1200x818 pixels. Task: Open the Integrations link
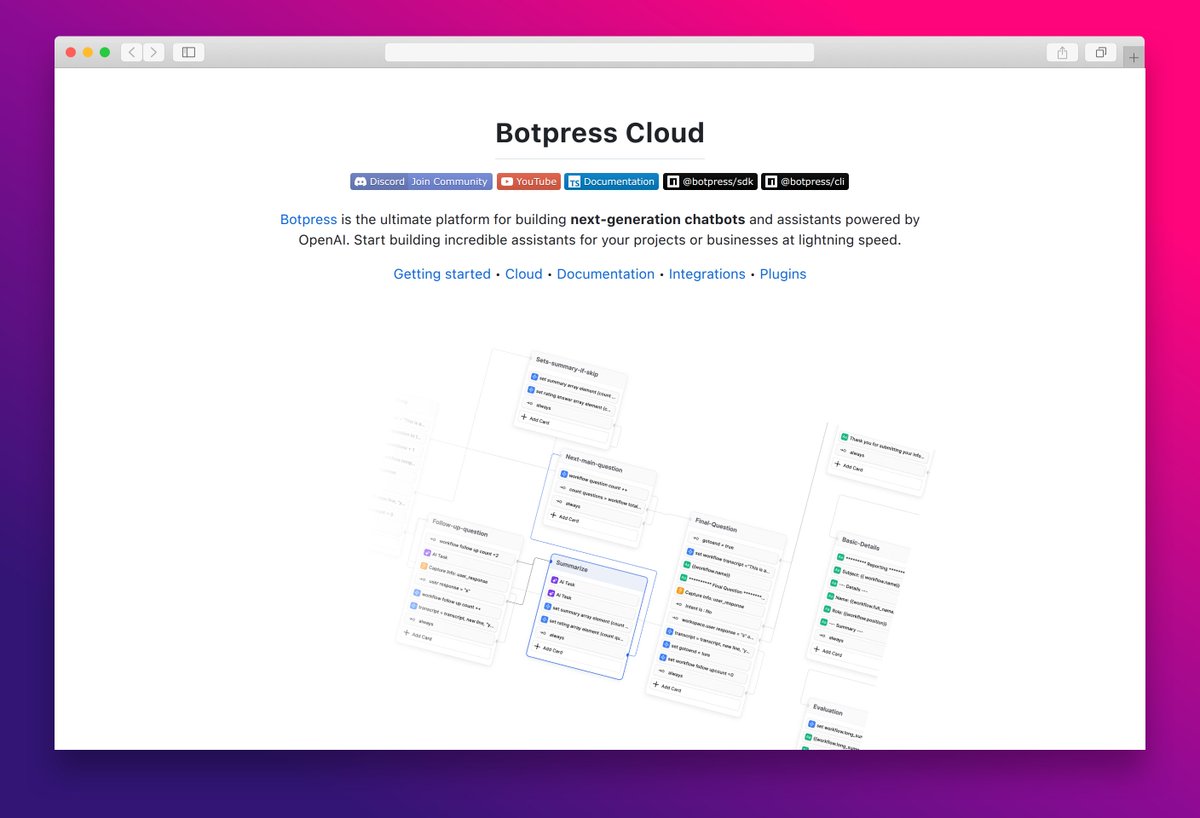click(707, 273)
